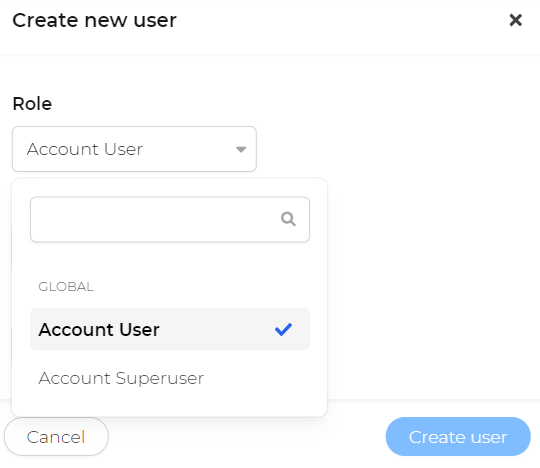
Task: Click the Create user button
Action: [x=458, y=437]
